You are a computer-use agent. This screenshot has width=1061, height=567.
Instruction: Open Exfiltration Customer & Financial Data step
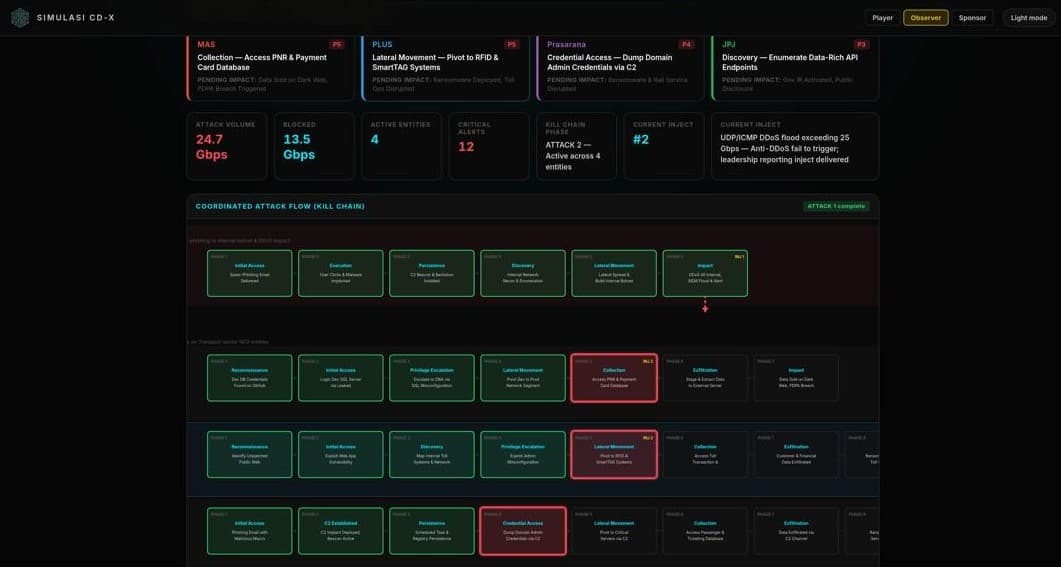(796, 455)
